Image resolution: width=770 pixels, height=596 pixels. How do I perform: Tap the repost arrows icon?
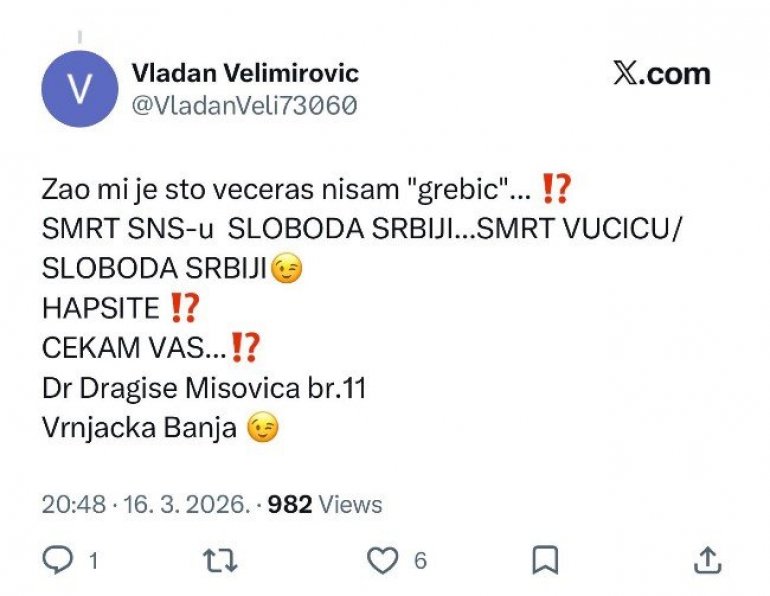coord(220,560)
